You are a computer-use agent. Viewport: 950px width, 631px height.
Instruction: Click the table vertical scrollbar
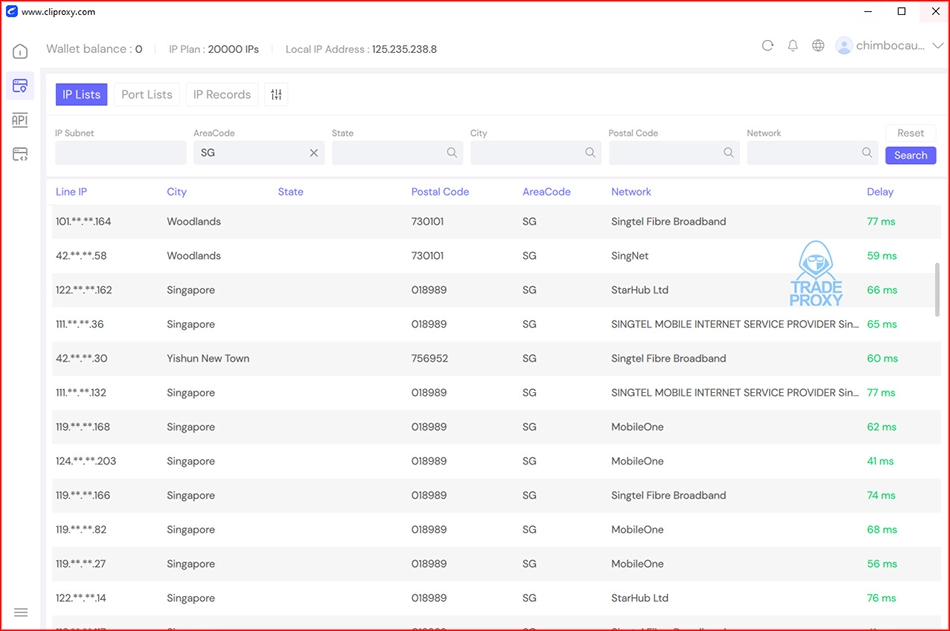pyautogui.click(x=937, y=289)
